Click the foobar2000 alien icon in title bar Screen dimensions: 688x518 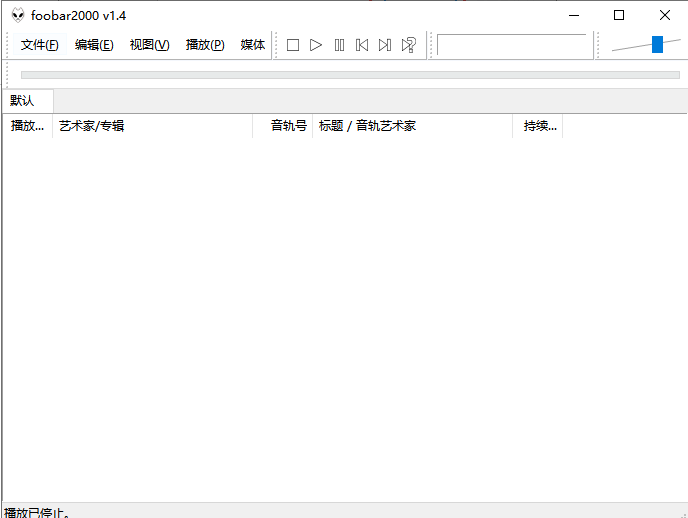pyautogui.click(x=18, y=15)
